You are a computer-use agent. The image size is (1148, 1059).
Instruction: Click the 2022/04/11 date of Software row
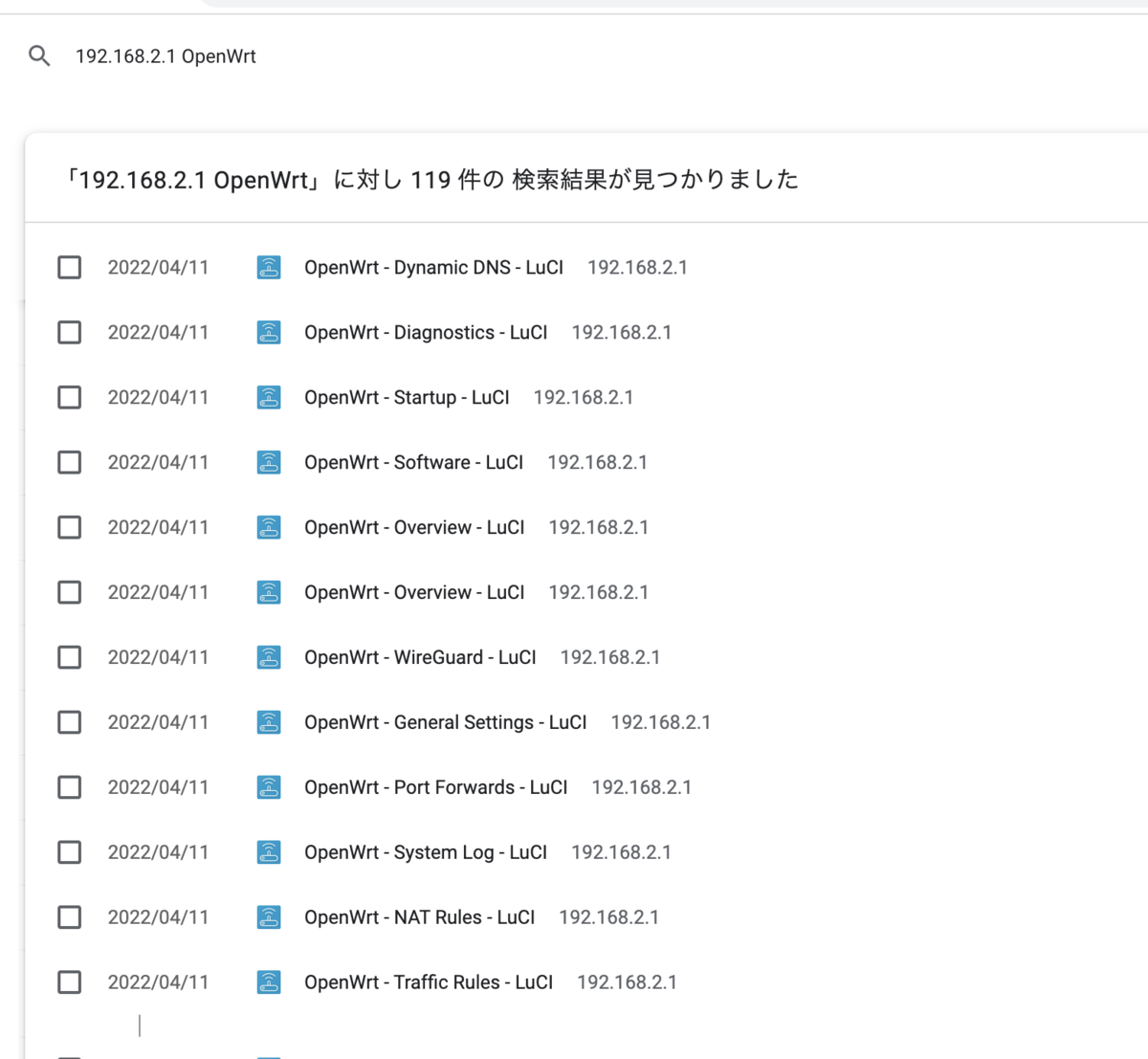[158, 463]
